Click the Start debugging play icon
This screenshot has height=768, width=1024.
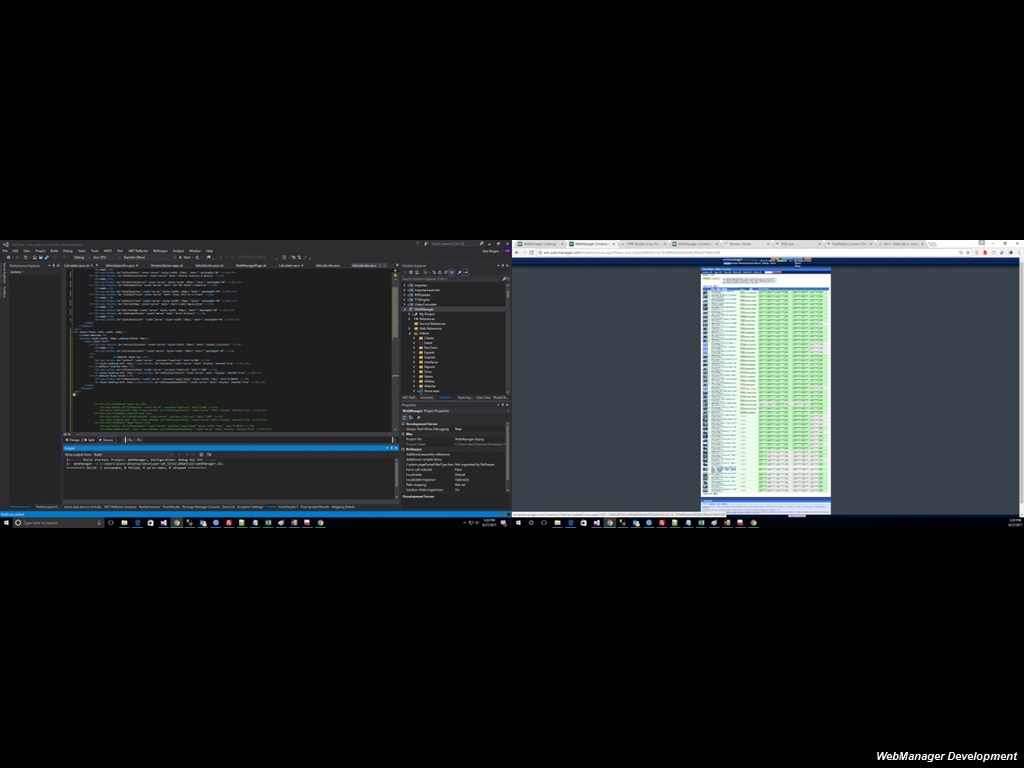178,257
